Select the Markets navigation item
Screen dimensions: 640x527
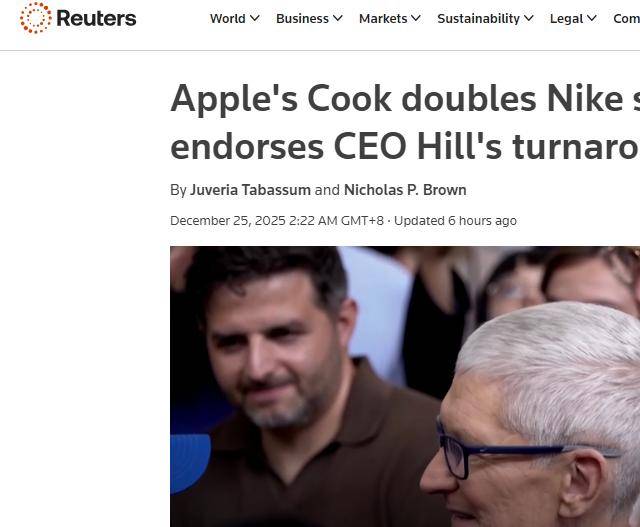pos(383,19)
